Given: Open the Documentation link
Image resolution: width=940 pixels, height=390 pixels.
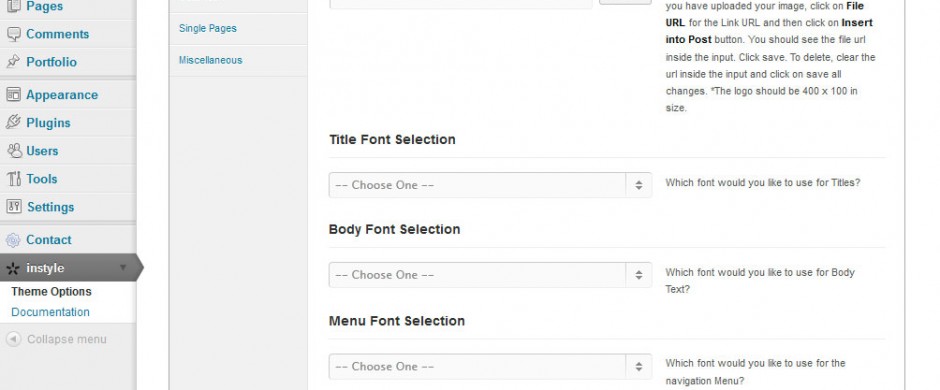Looking at the screenshot, I should click(50, 312).
